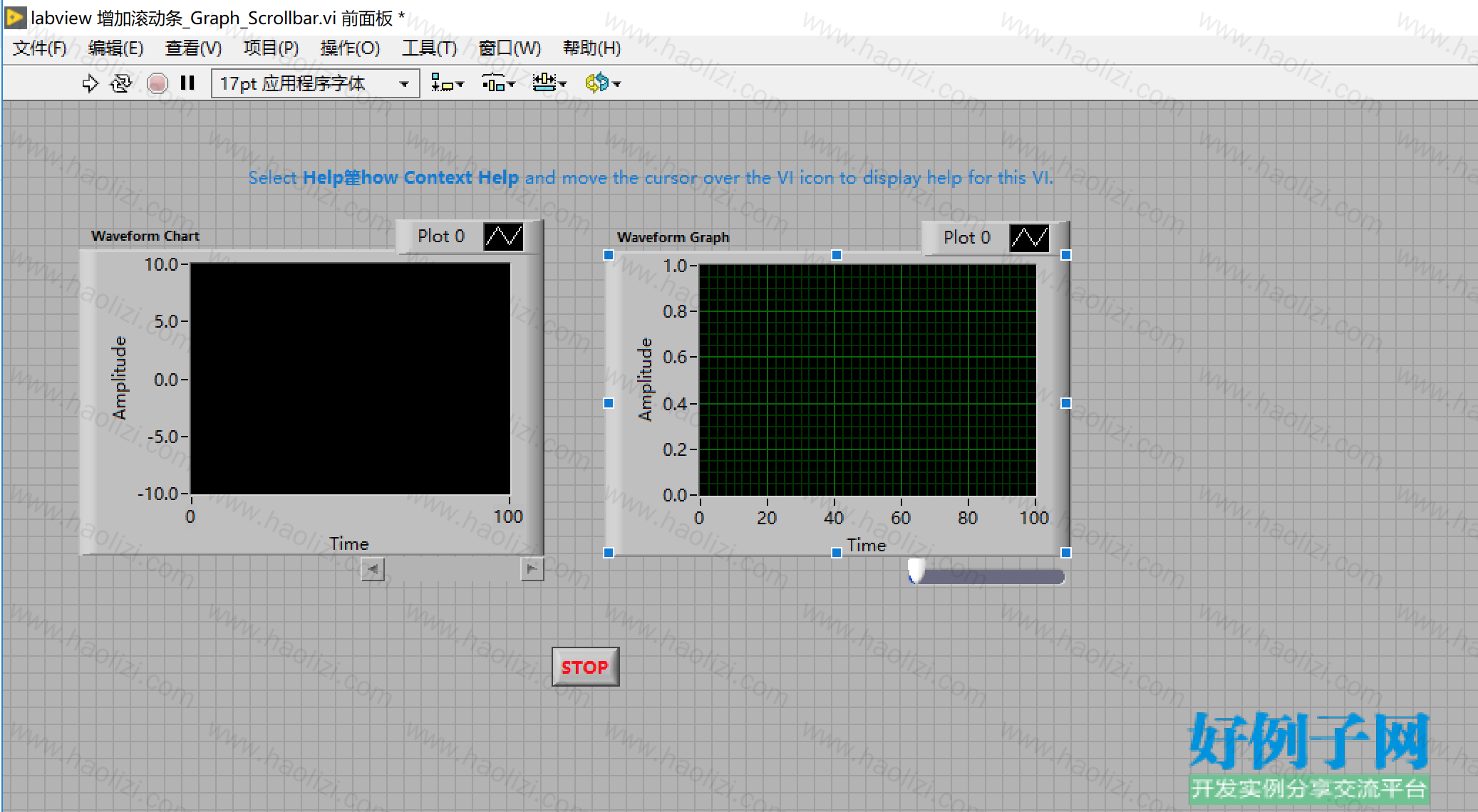Click Waveform Graph Time axis label
Viewport: 1478px width, 812px height.
tap(867, 545)
